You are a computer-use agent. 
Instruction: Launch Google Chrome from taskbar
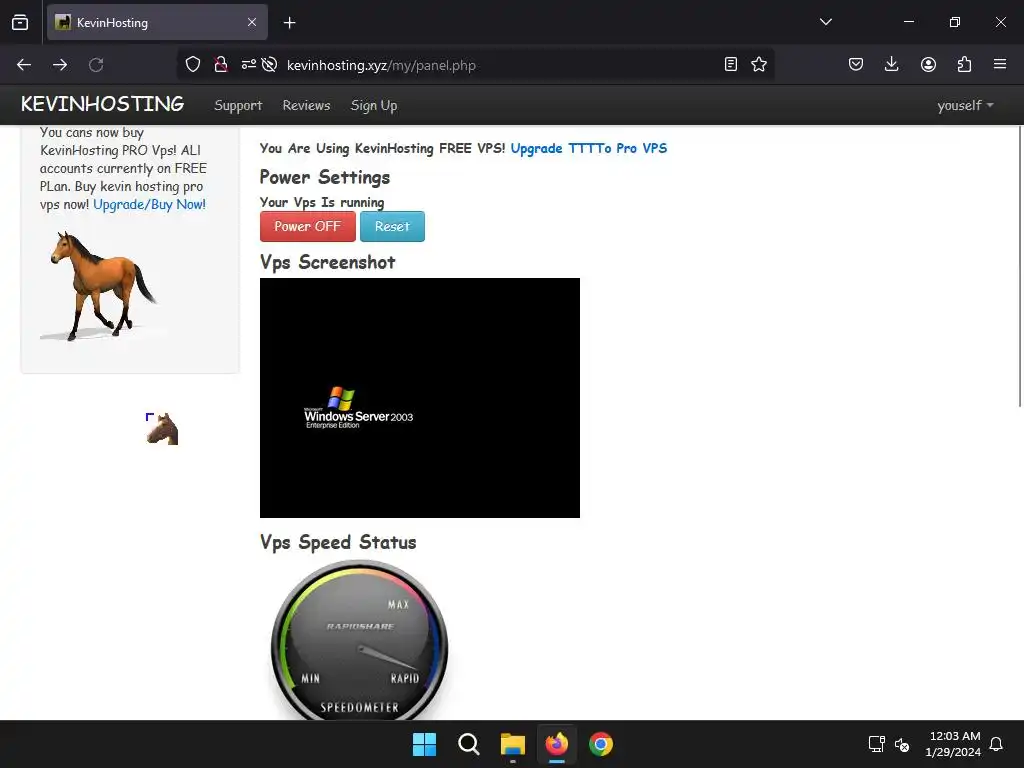(x=601, y=744)
